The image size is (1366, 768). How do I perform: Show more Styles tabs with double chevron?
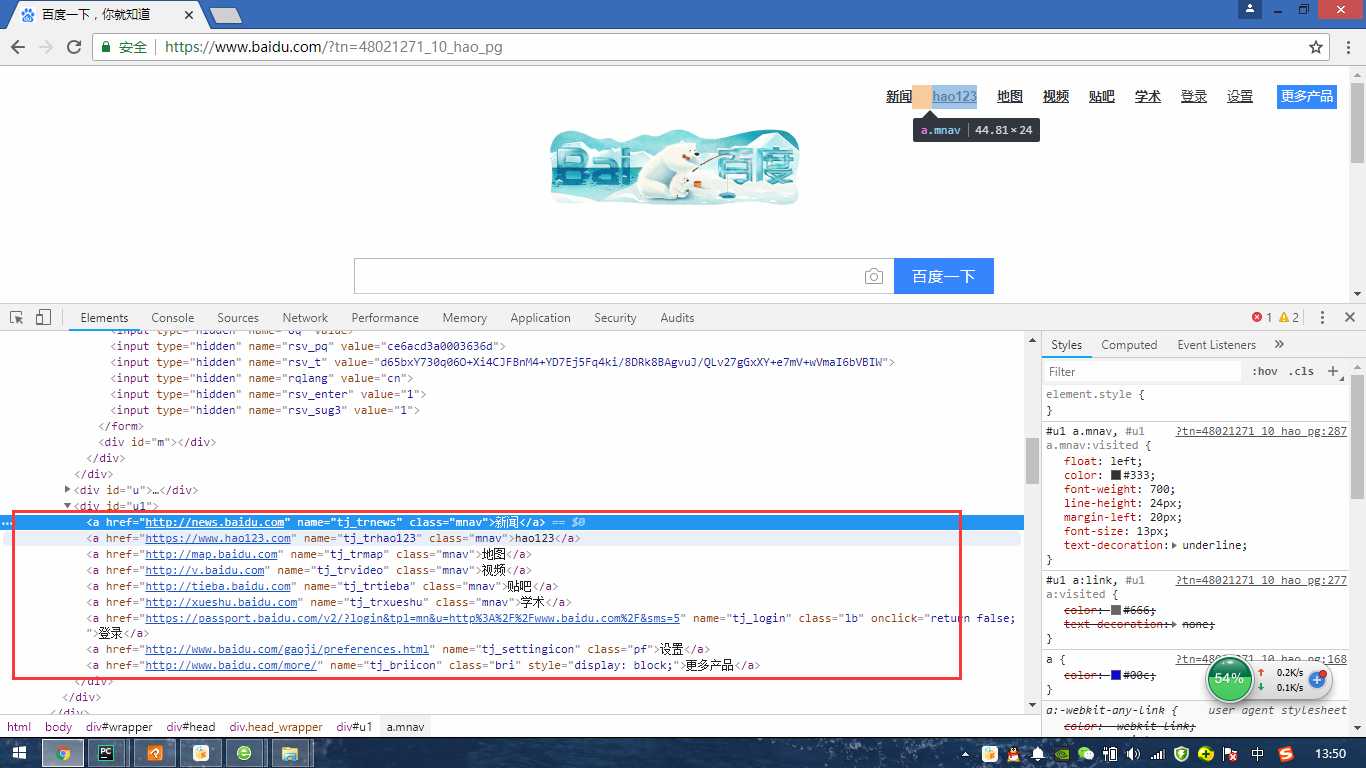tap(1280, 345)
